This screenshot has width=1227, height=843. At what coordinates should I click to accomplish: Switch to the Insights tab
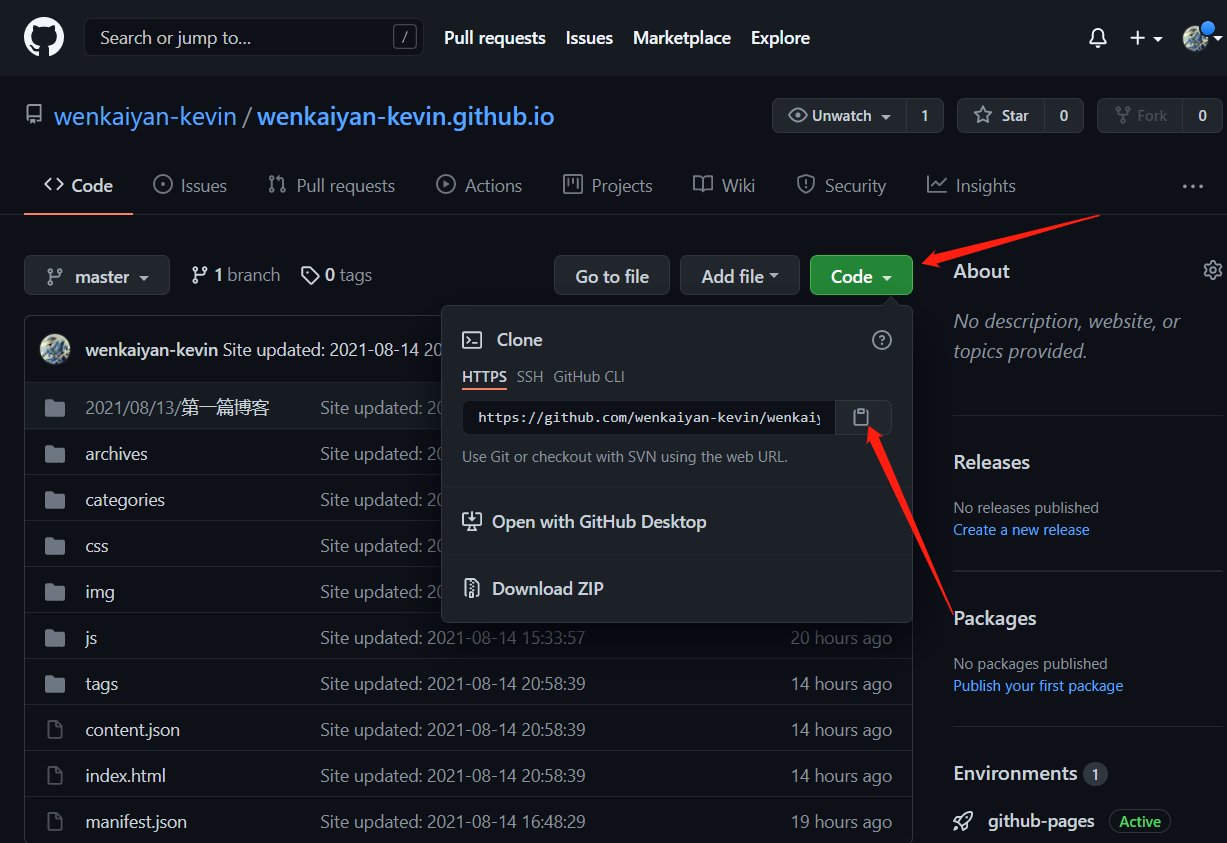pos(971,186)
